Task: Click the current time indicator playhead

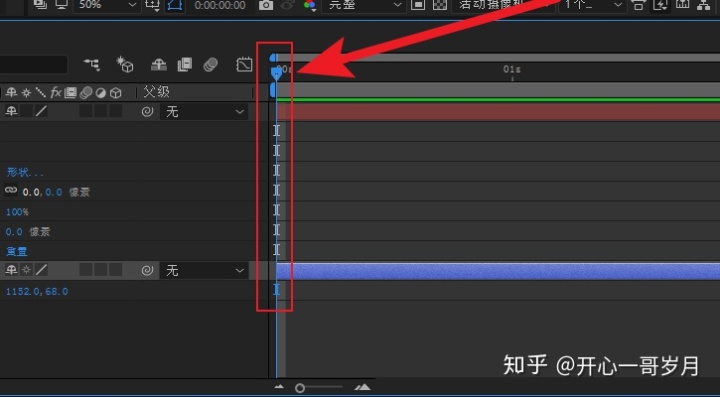Action: coord(276,73)
